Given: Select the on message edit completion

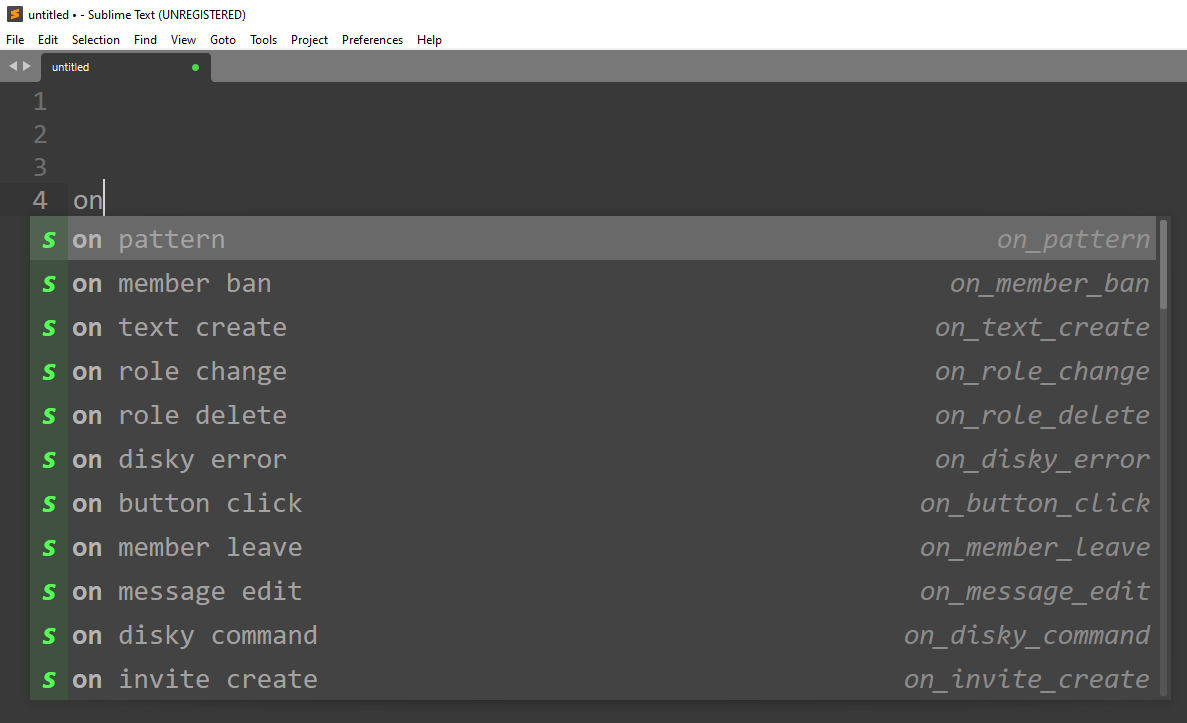Looking at the screenshot, I should point(593,591).
